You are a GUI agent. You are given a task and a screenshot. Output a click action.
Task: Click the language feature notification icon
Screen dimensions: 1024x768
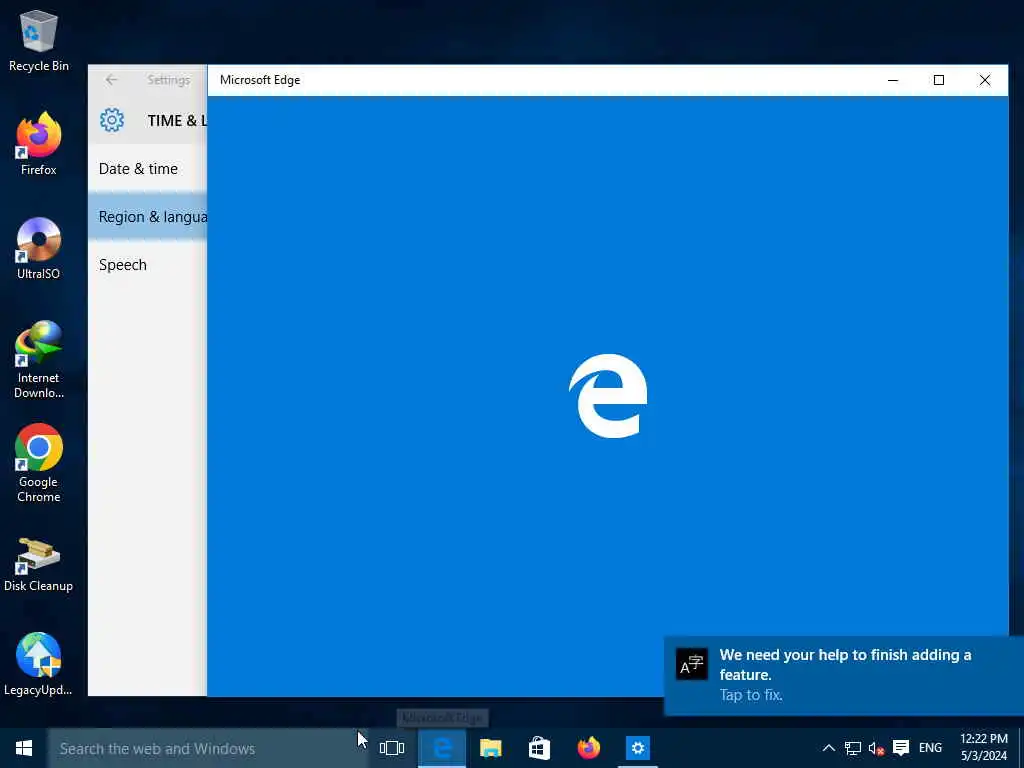tap(692, 665)
